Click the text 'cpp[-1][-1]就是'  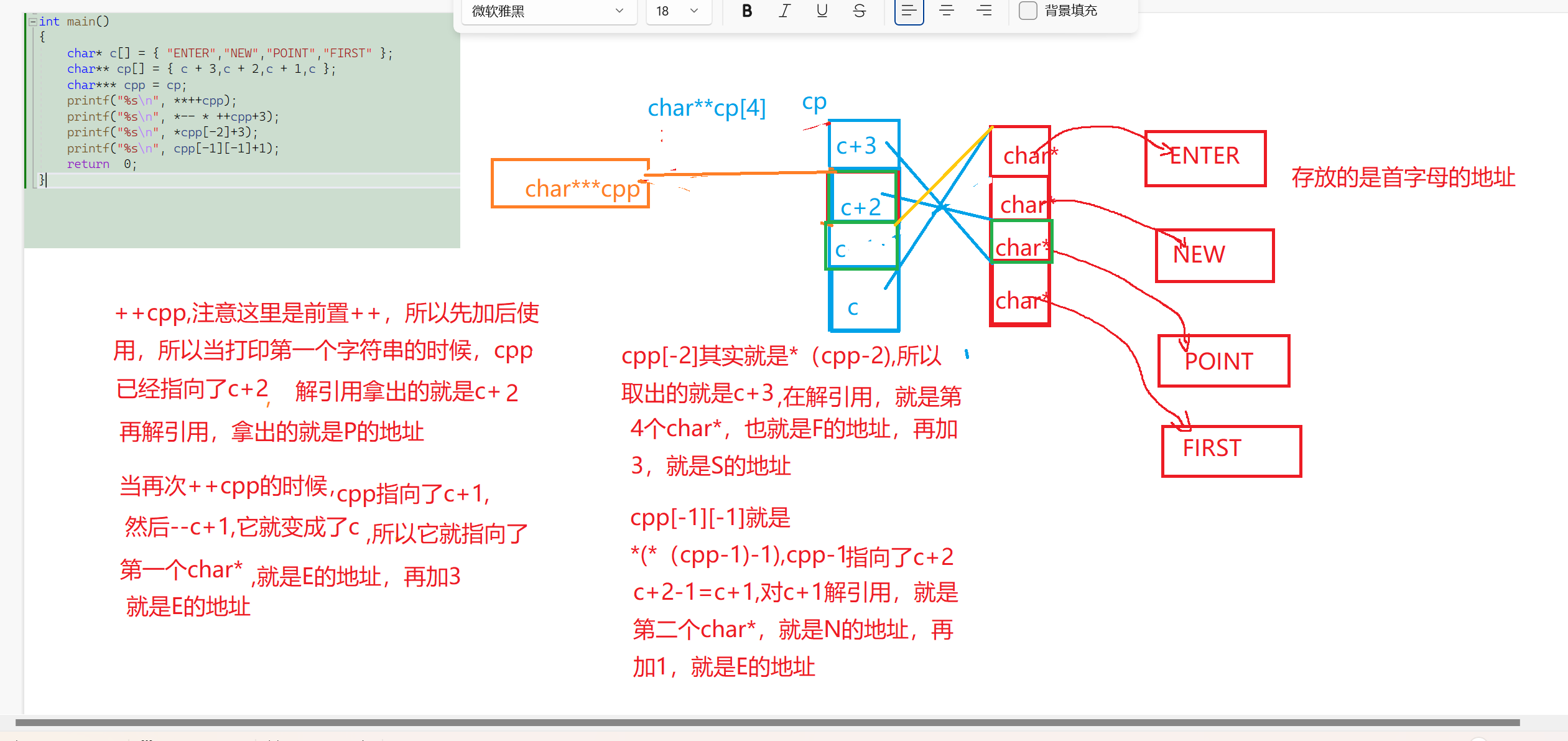point(710,517)
